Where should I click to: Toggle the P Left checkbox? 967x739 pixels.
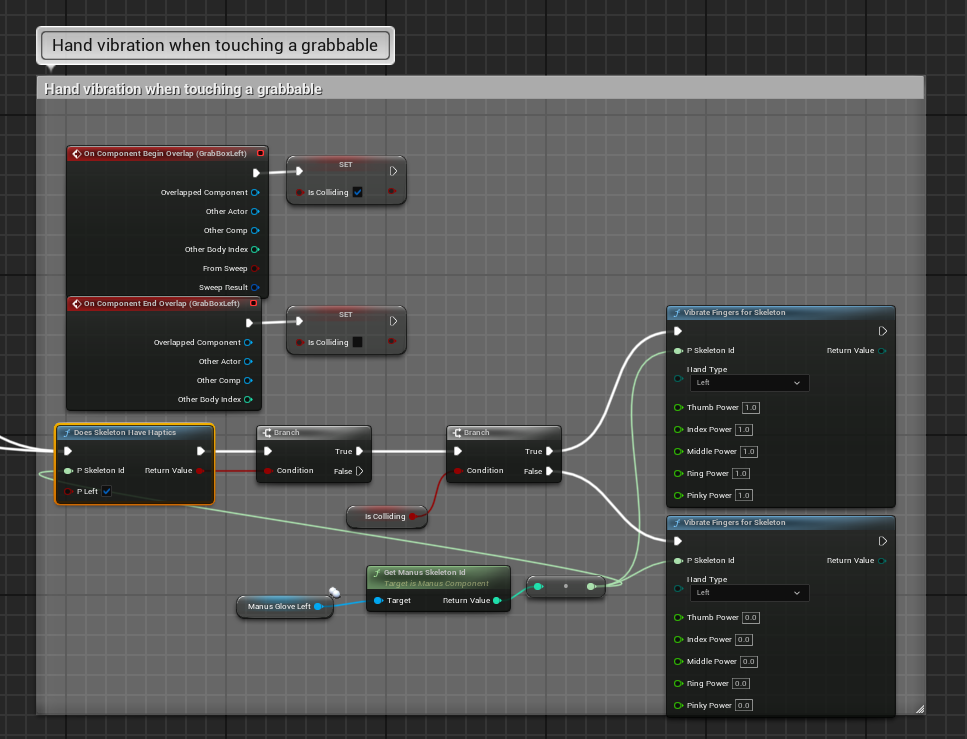click(106, 491)
